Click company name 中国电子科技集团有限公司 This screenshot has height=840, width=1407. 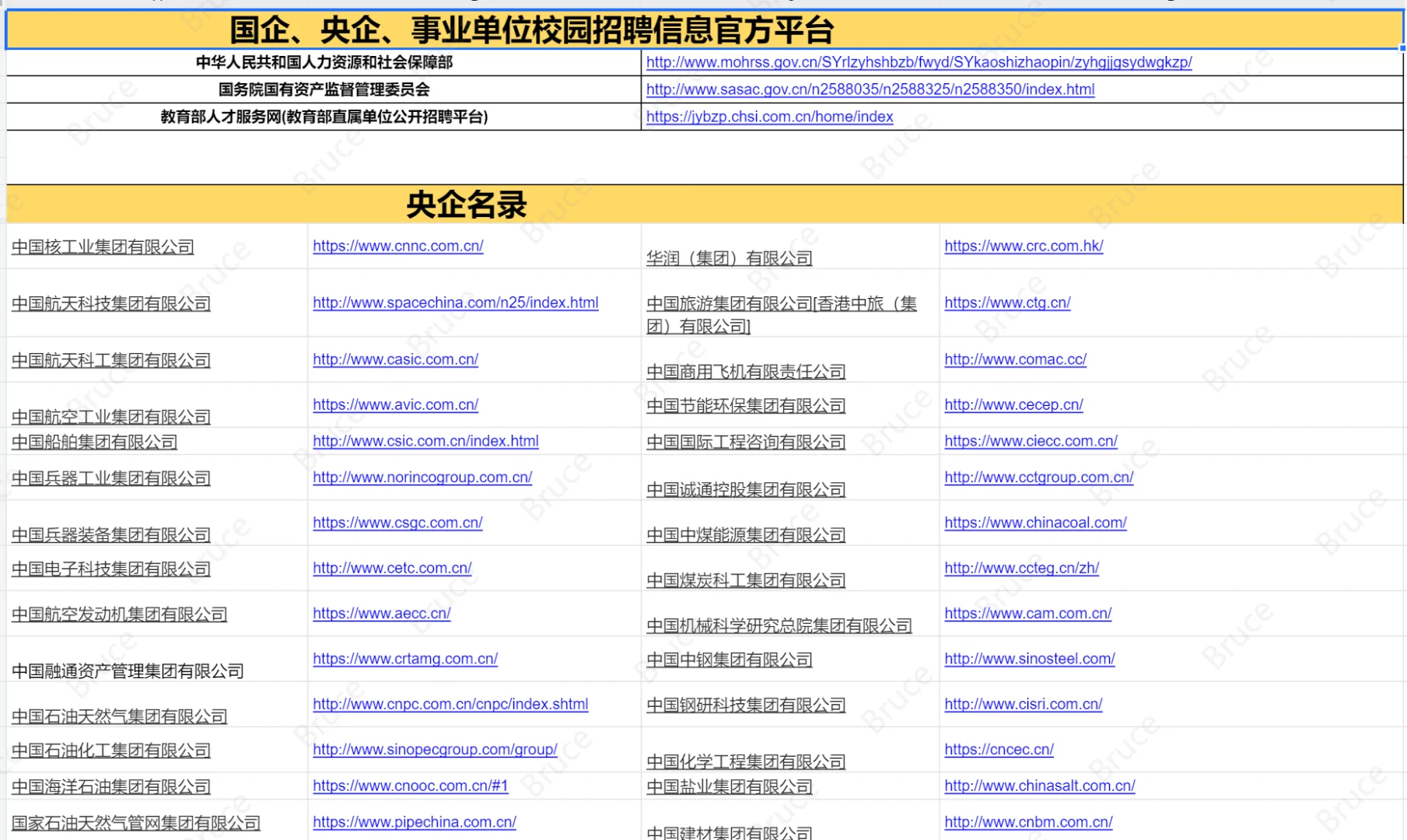tap(111, 569)
